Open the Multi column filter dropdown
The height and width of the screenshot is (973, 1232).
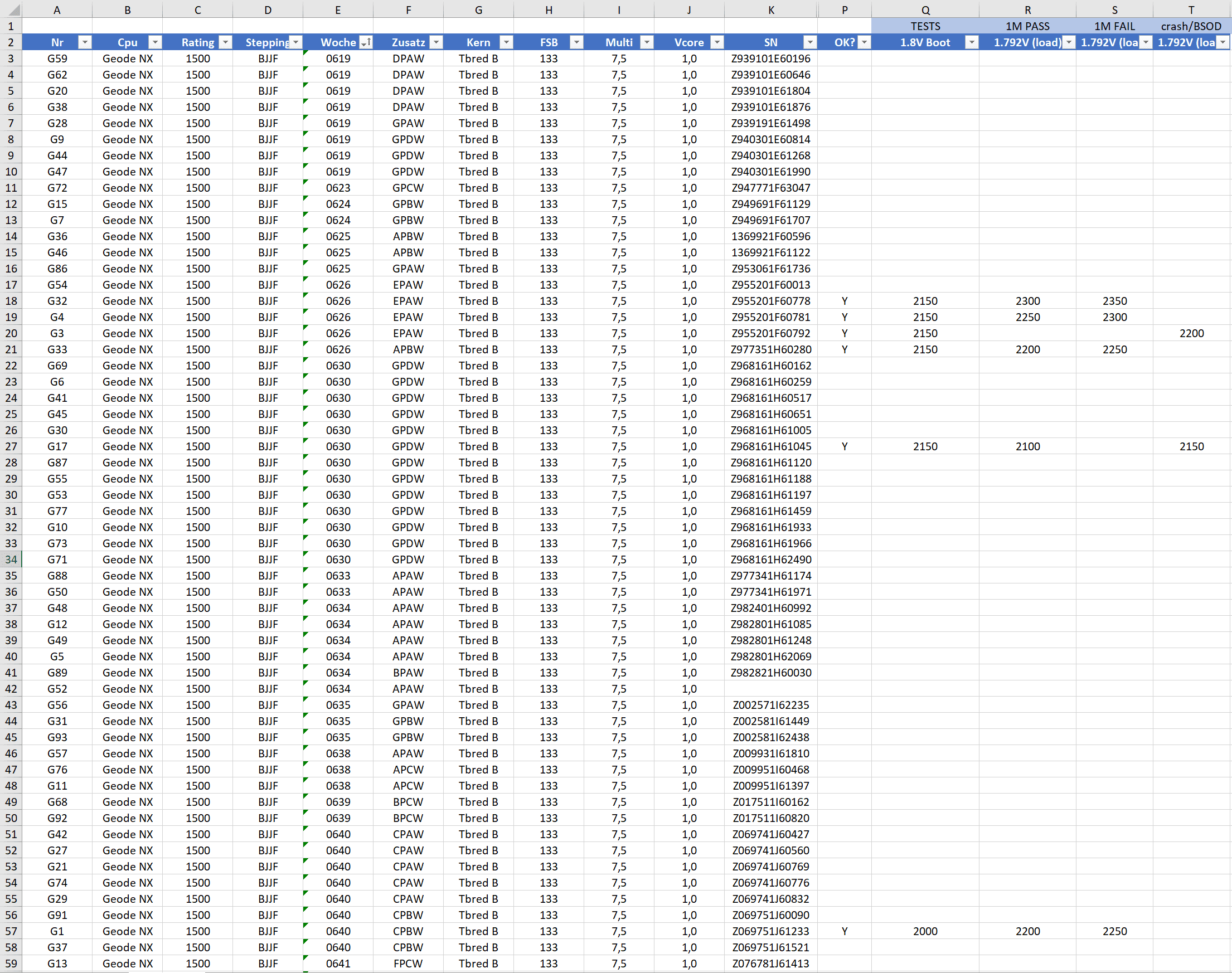[647, 42]
